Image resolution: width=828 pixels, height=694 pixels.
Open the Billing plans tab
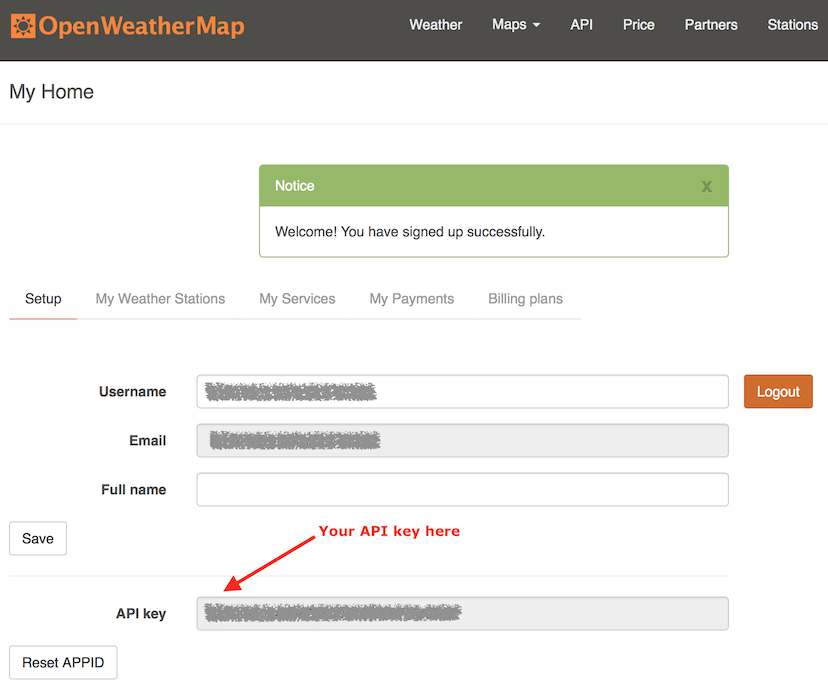pos(525,298)
